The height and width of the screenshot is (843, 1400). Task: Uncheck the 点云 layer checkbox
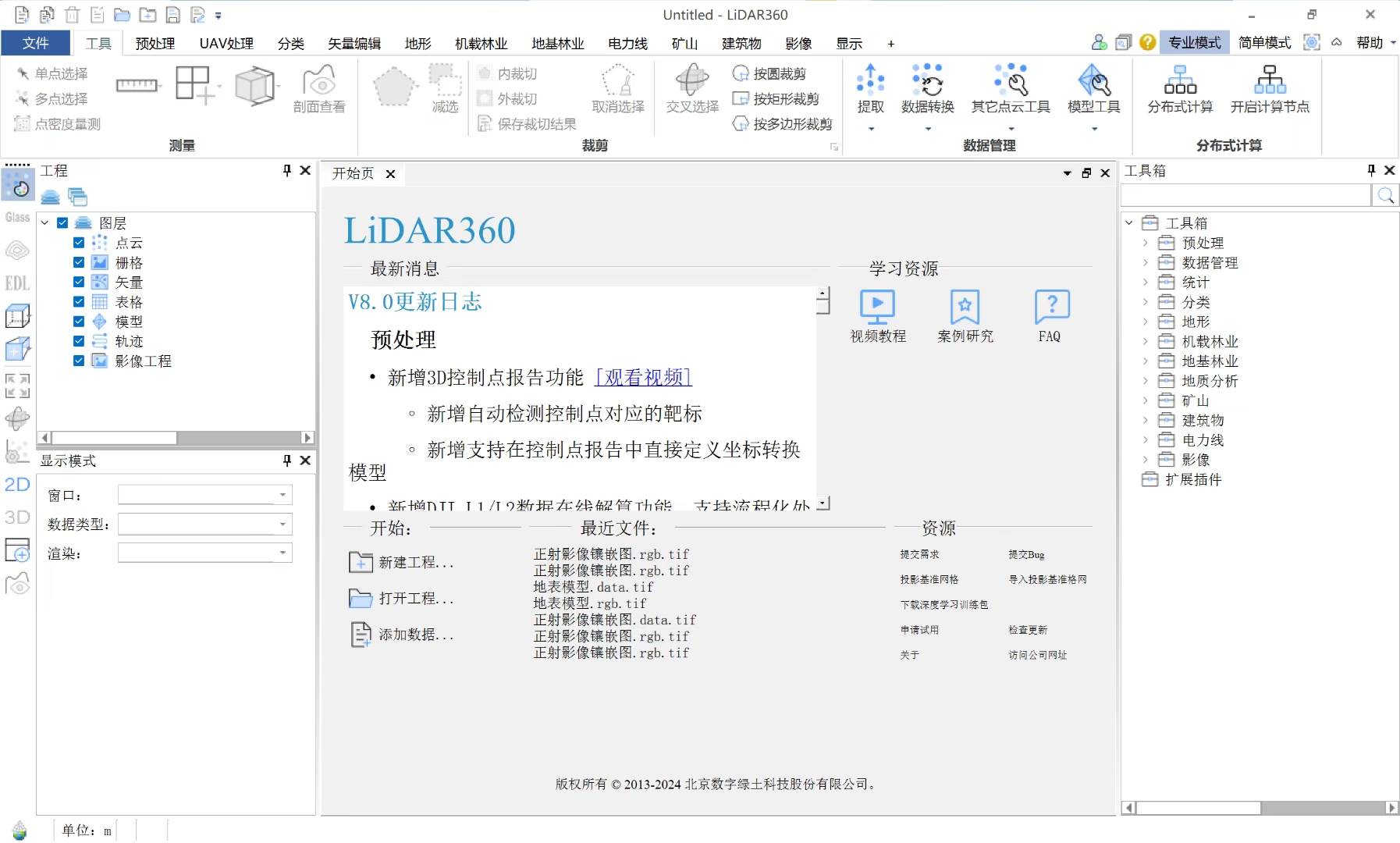click(x=79, y=242)
